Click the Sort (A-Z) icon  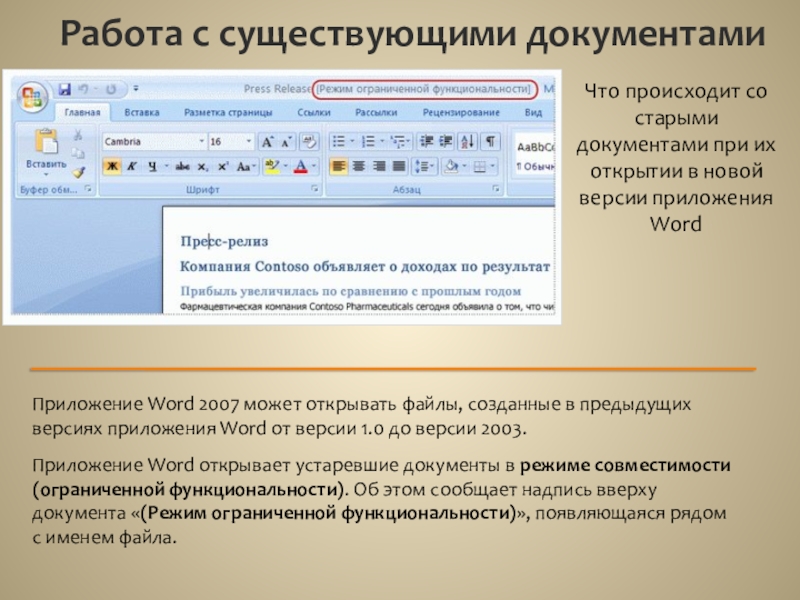pos(468,142)
